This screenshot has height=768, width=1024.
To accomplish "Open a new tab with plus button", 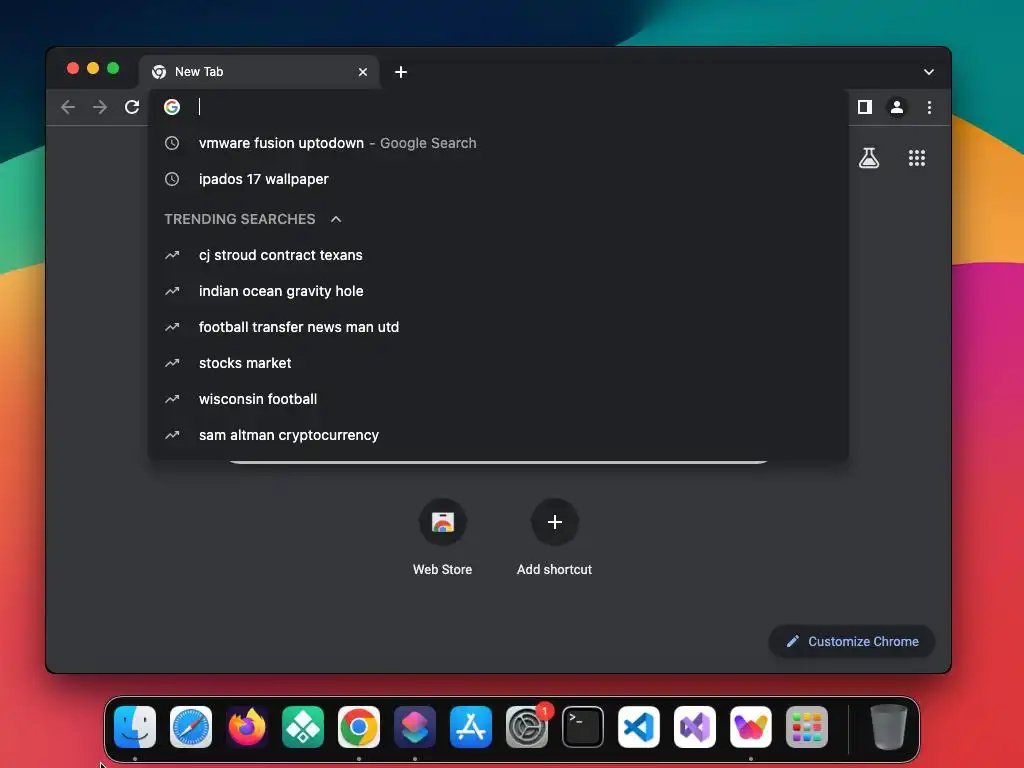I will pyautogui.click(x=401, y=72).
